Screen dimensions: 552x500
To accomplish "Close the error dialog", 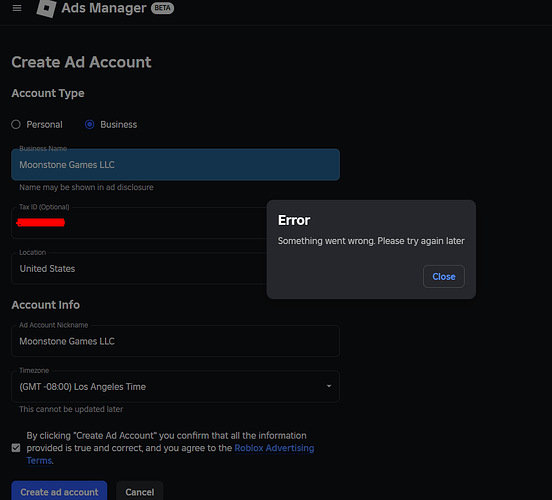I will tap(444, 276).
